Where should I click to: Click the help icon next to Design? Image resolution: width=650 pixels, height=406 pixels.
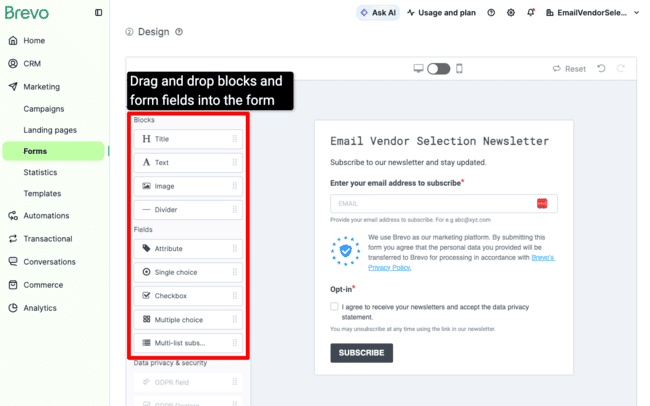[179, 32]
